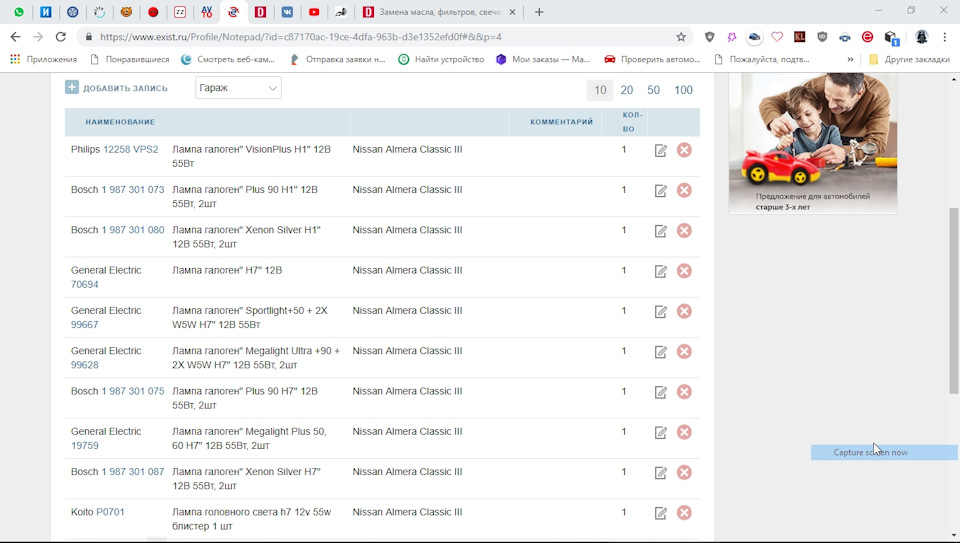Show 20 items per page

coord(626,90)
